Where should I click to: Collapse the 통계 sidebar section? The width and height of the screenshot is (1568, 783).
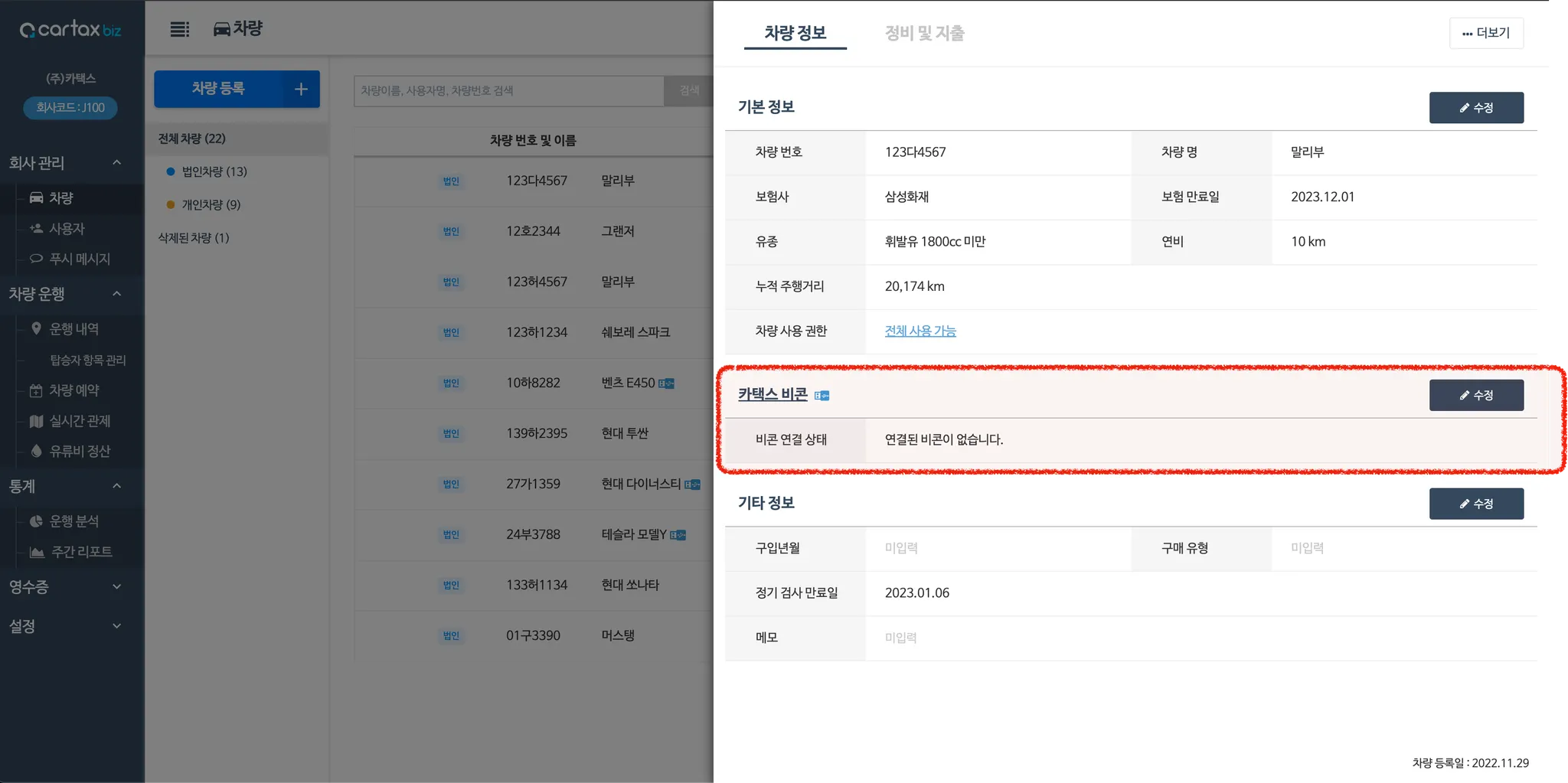[116, 486]
